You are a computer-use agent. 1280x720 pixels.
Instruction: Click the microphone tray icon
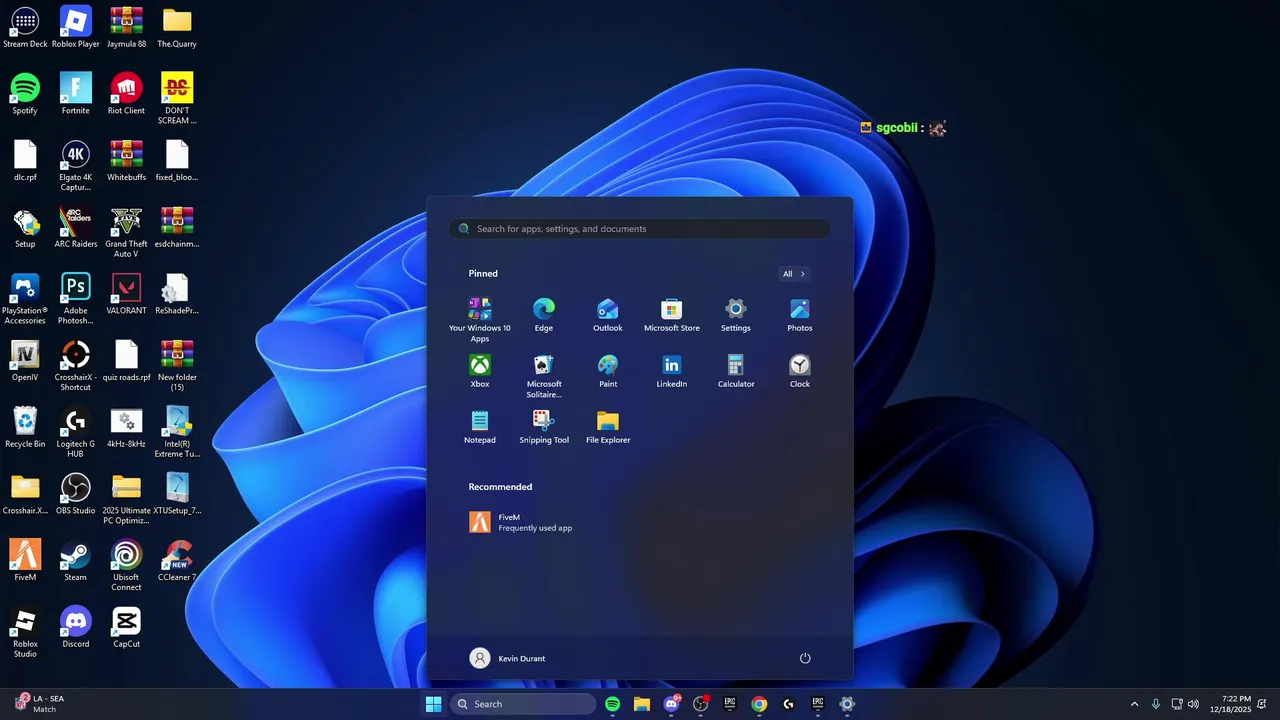tap(1156, 704)
